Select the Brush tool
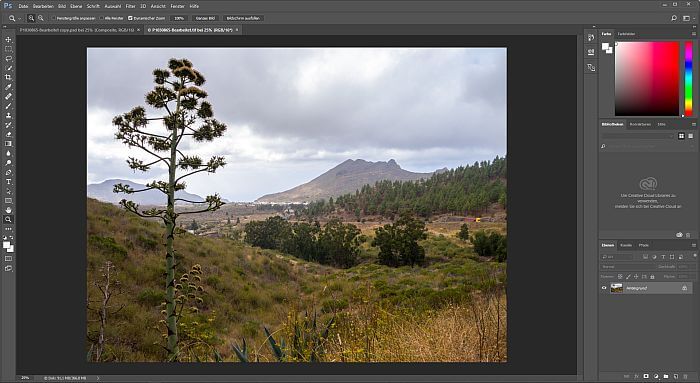Viewport: 700px width, 383px height. point(8,106)
